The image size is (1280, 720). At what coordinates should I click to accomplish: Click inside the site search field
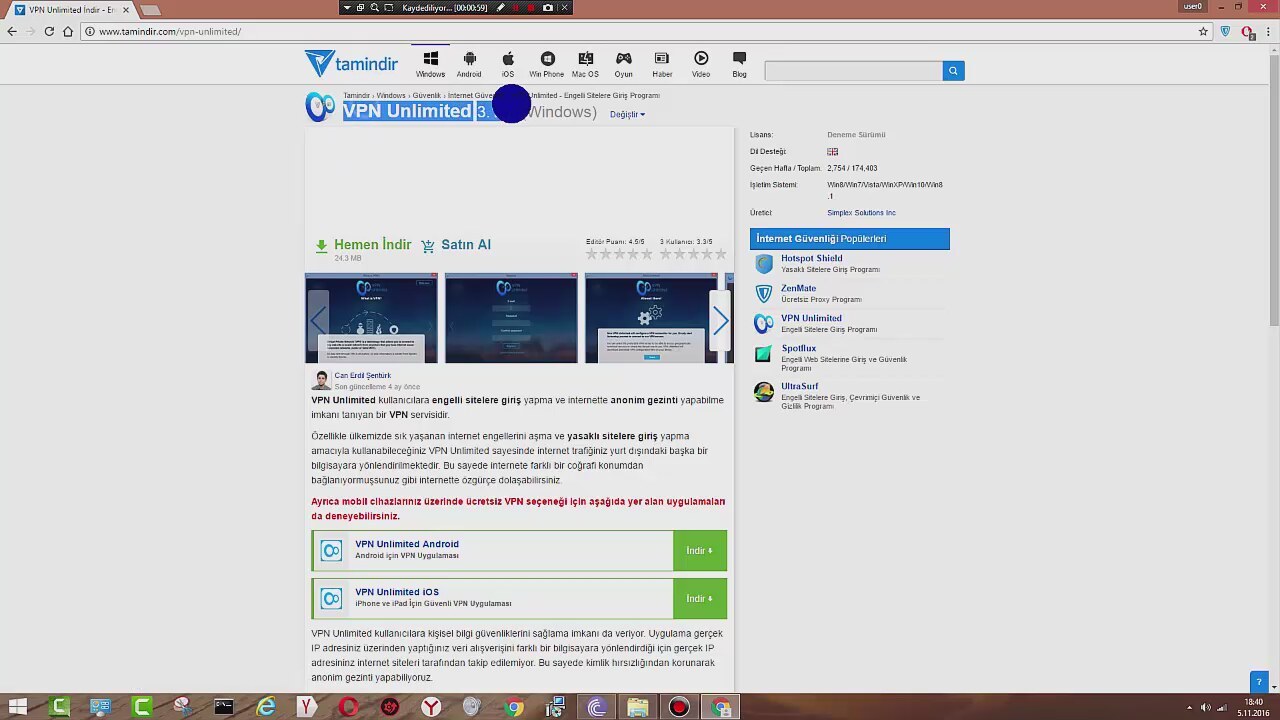[853, 71]
